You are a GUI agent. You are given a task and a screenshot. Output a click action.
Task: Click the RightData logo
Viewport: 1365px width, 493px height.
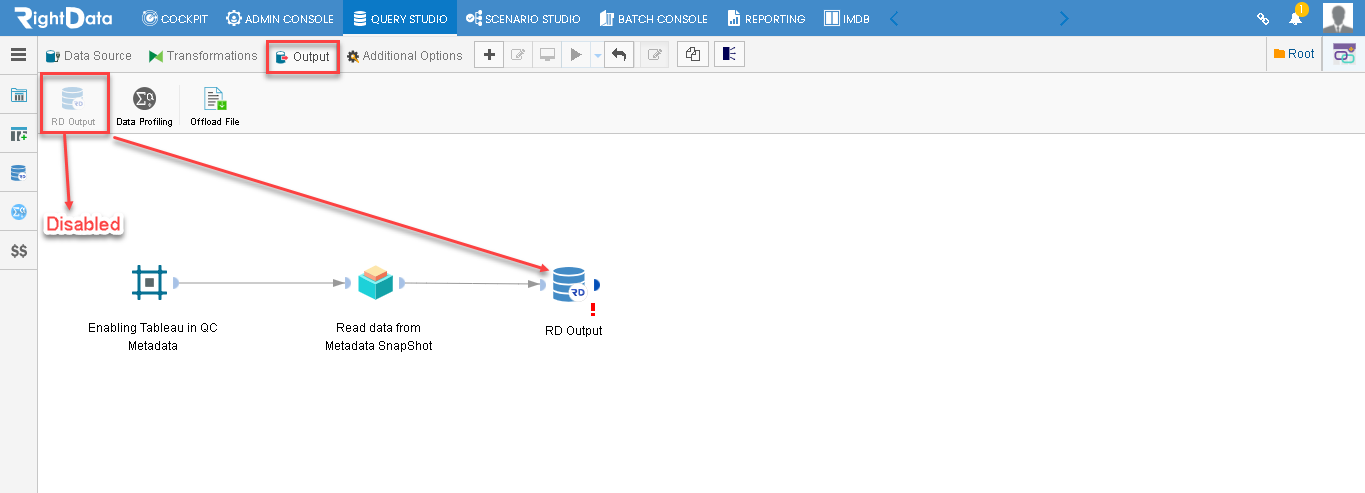point(63,18)
